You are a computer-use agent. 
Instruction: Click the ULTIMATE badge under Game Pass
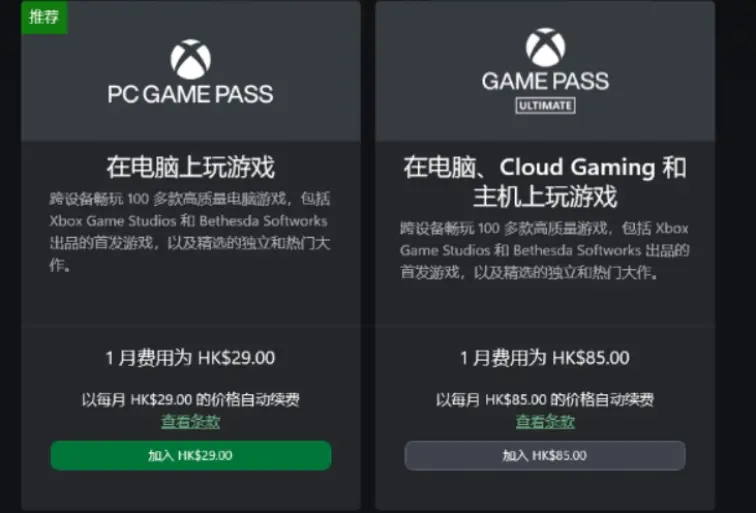tap(545, 106)
